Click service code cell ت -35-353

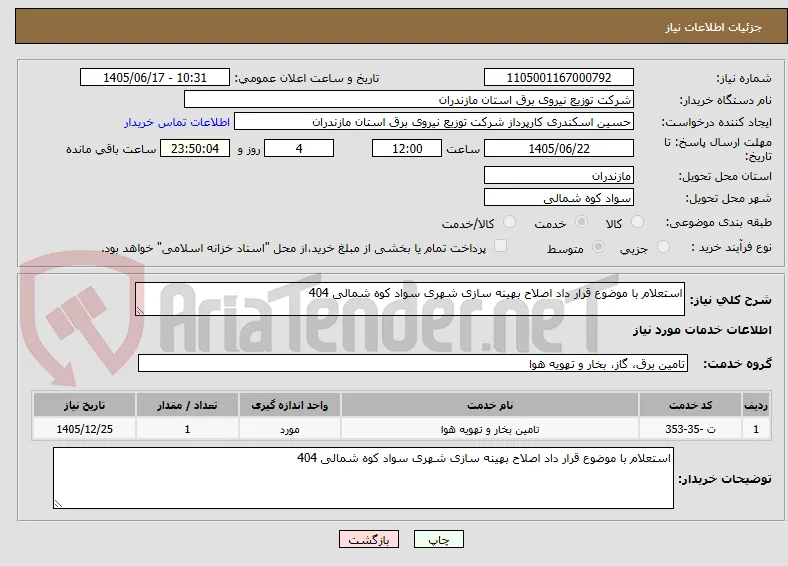coord(691,429)
